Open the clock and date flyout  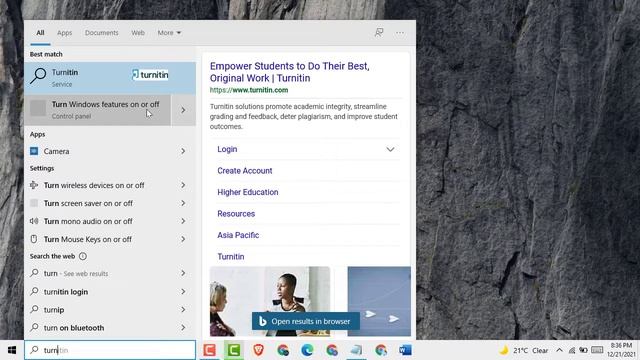621,350
